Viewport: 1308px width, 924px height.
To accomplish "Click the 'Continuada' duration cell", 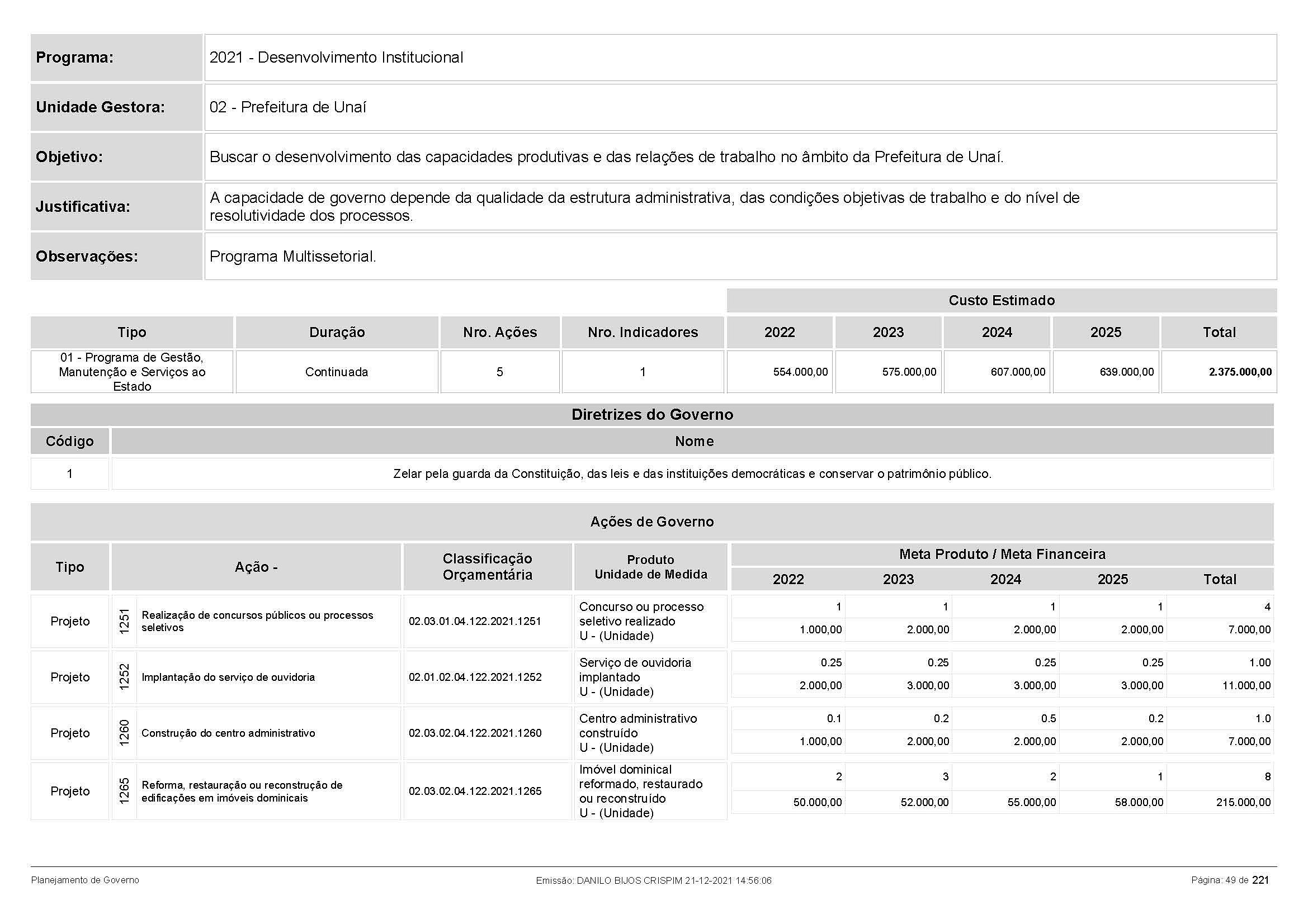I will (x=336, y=372).
